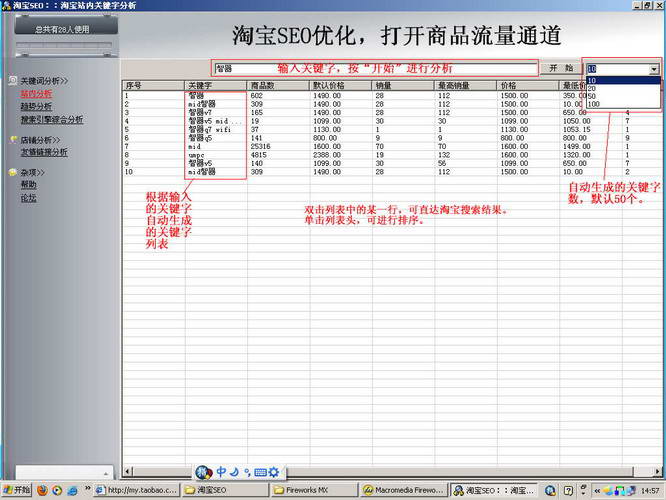Sort by the 关键字 column header
Viewport: 666px width, 500px height.
[x=216, y=85]
